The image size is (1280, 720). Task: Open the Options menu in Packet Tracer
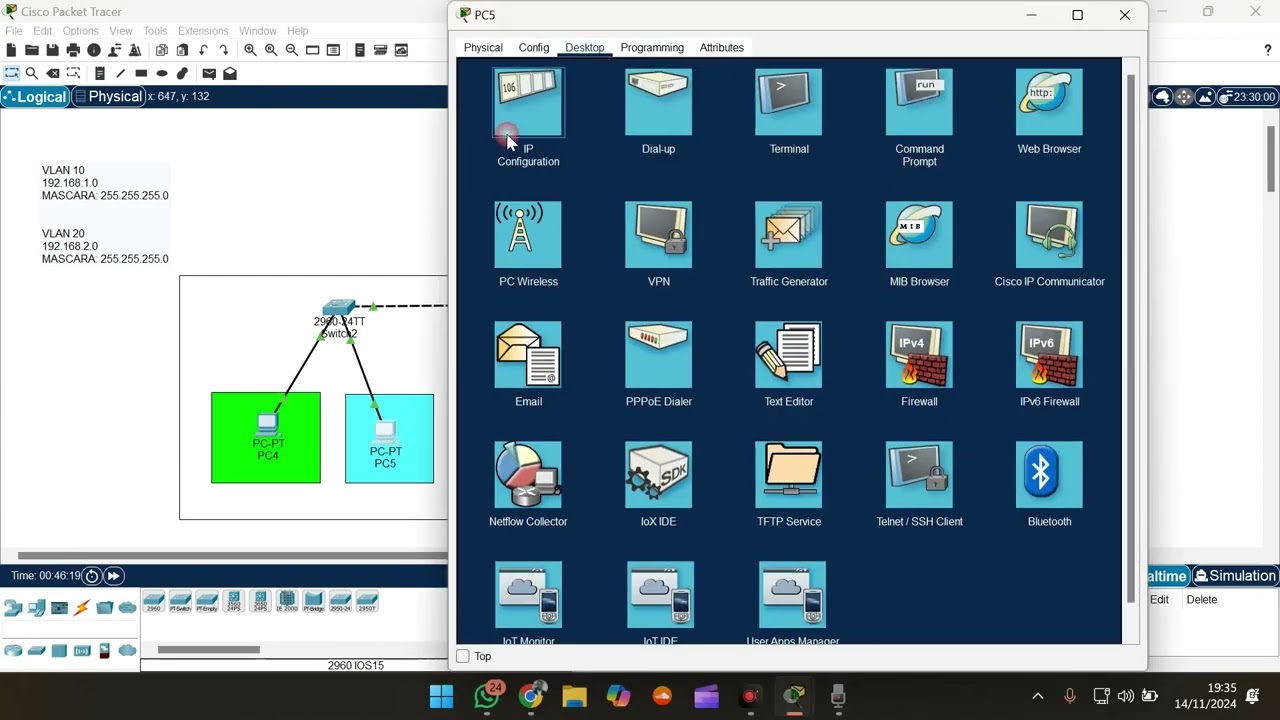80,31
